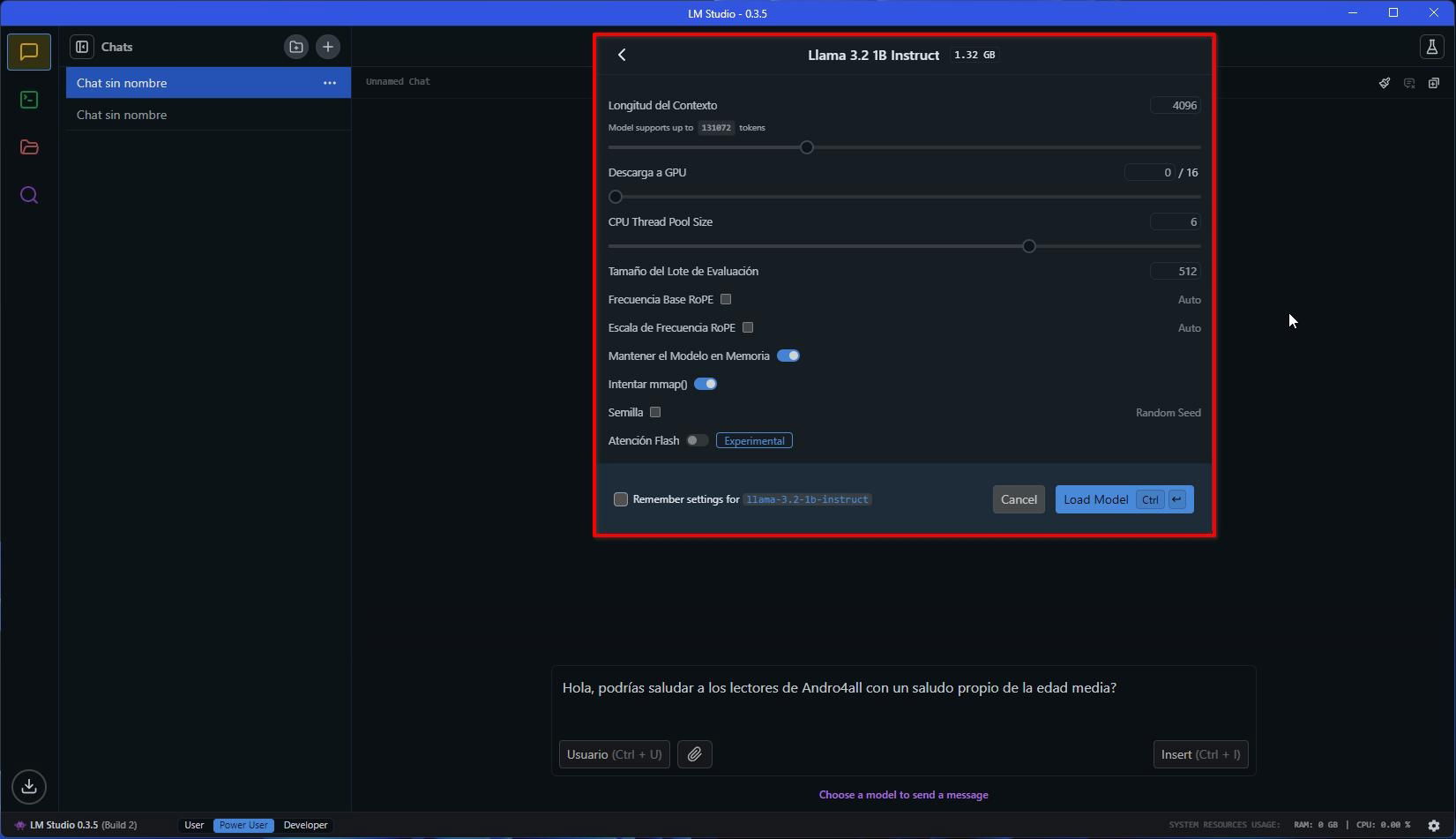Go back using the model dialog arrow
Screen dimensions: 1456x839
(x=622, y=55)
